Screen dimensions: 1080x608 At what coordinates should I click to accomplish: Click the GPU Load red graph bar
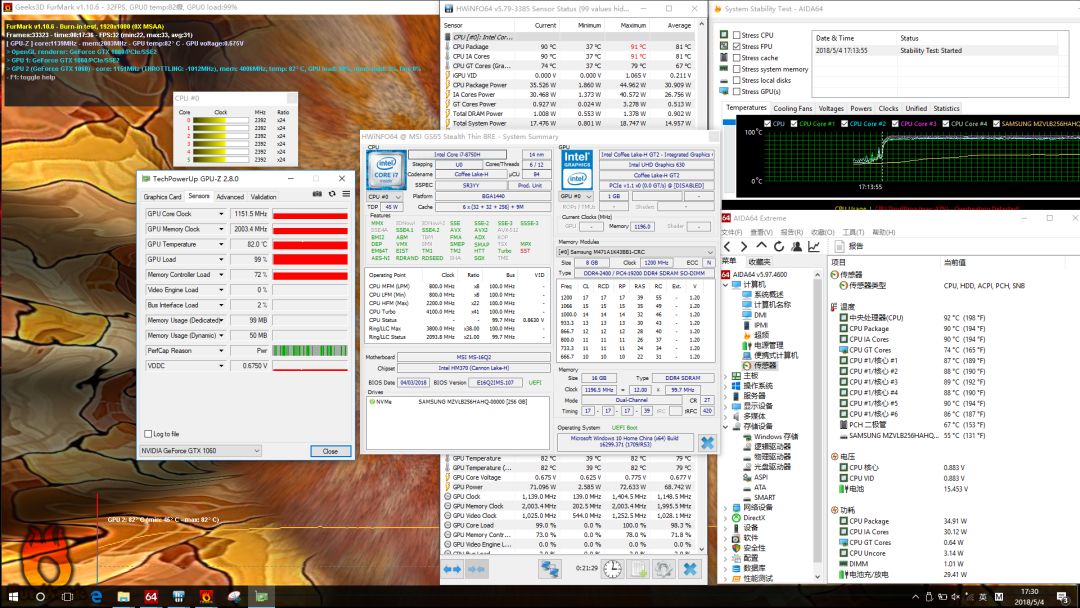point(310,259)
